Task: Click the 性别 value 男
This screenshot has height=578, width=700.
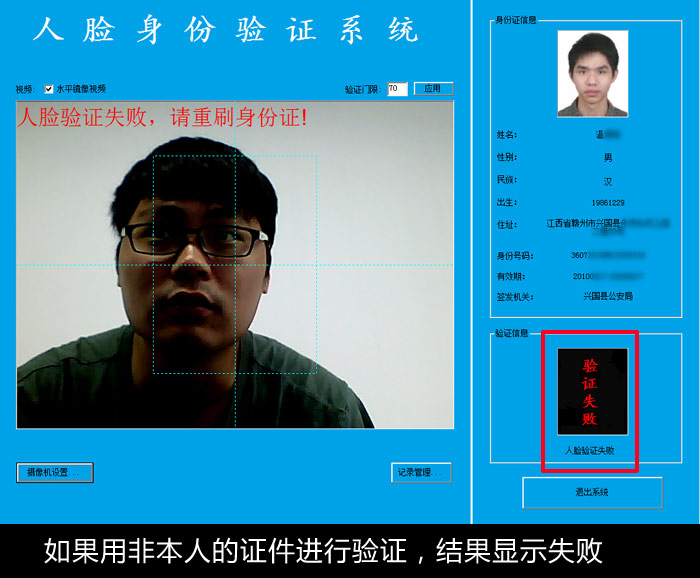Action: pos(607,158)
